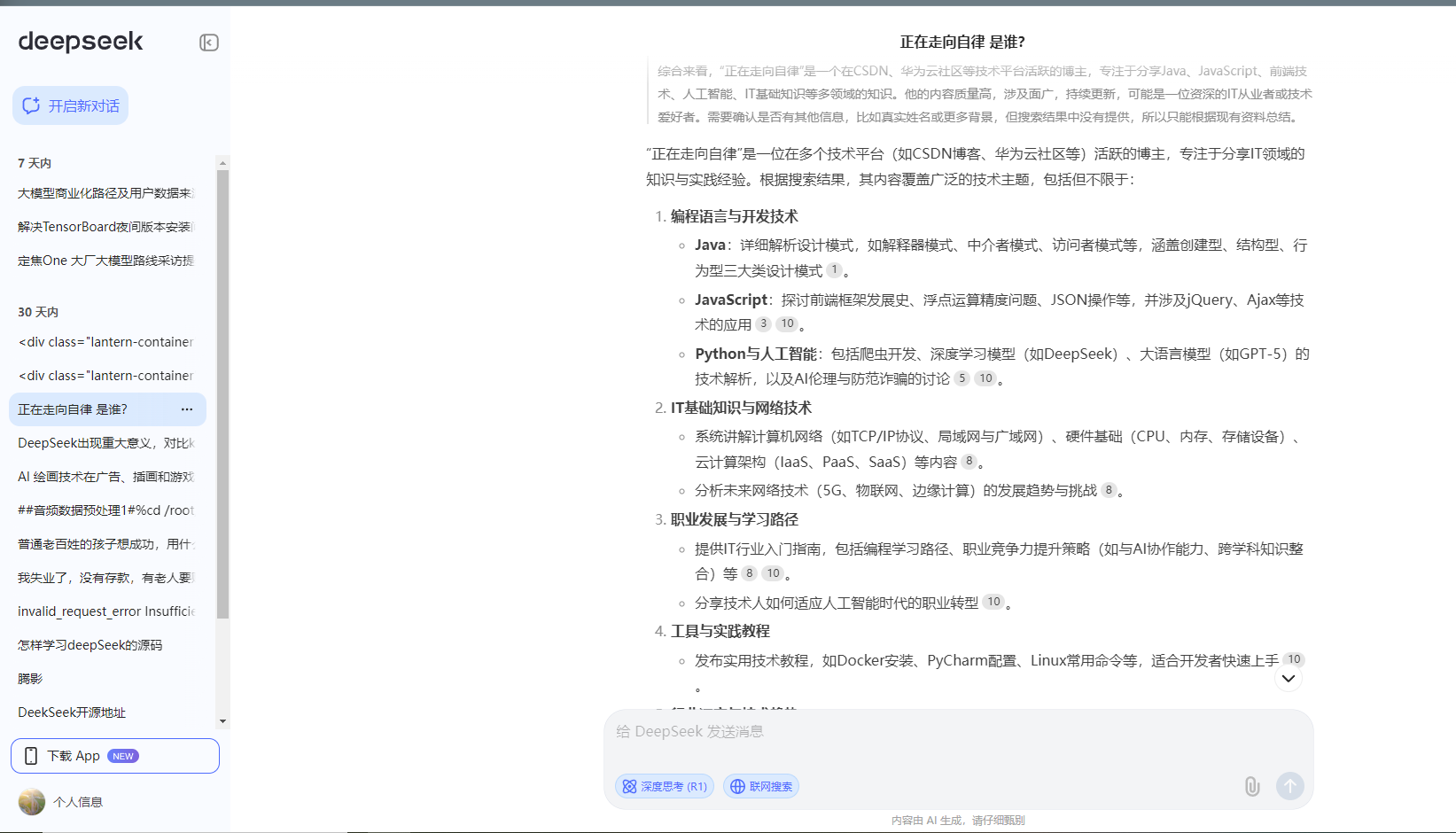Click the send message arrow button
1456x833 pixels.
(1289, 786)
